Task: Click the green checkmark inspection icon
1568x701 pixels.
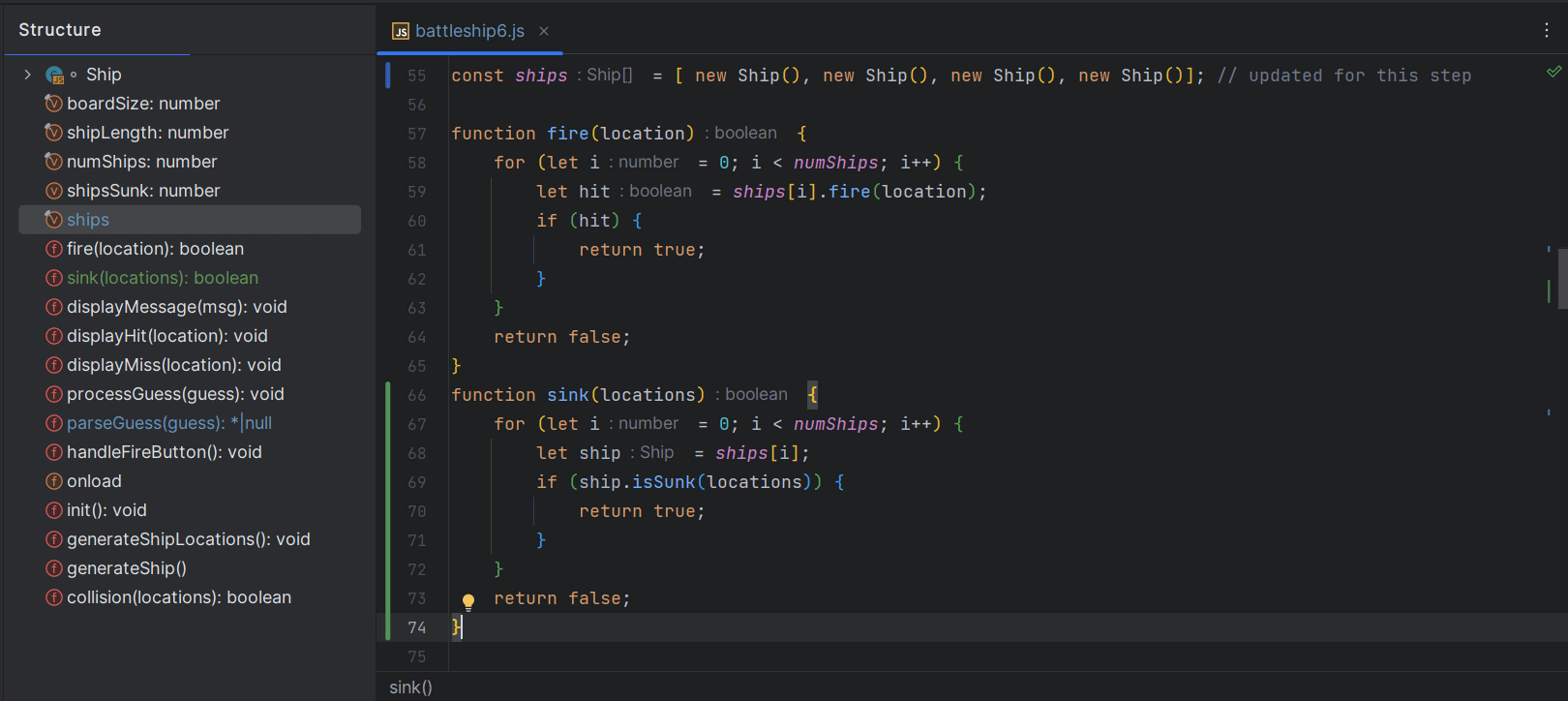Action: (x=1553, y=72)
